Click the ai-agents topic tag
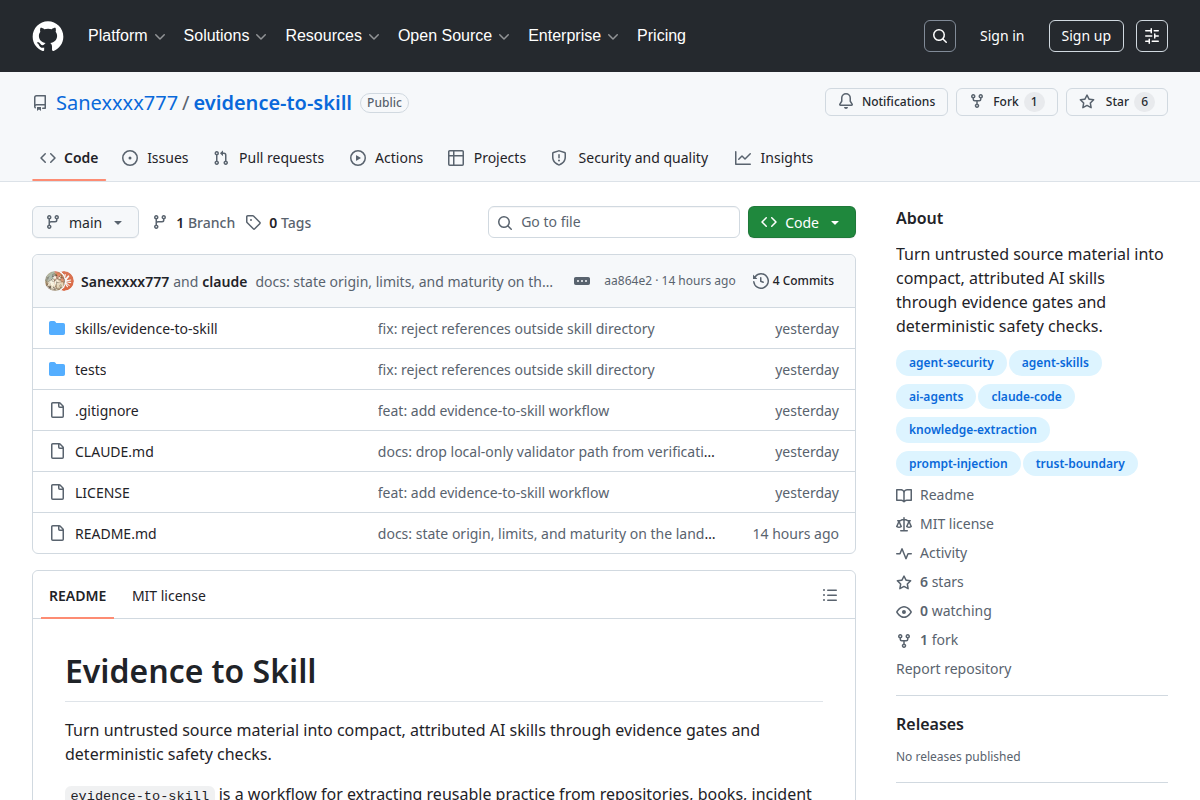Viewport: 1200px width, 800px height. 936,397
